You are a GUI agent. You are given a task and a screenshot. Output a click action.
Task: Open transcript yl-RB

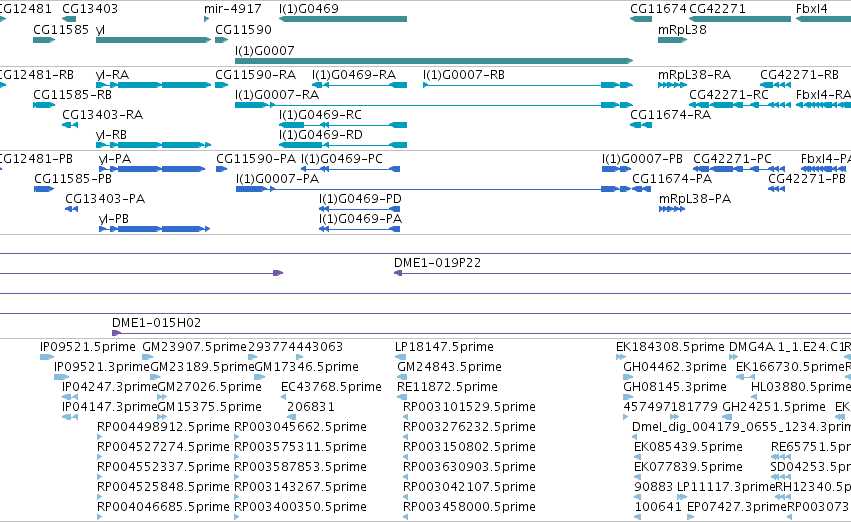(x=111, y=135)
